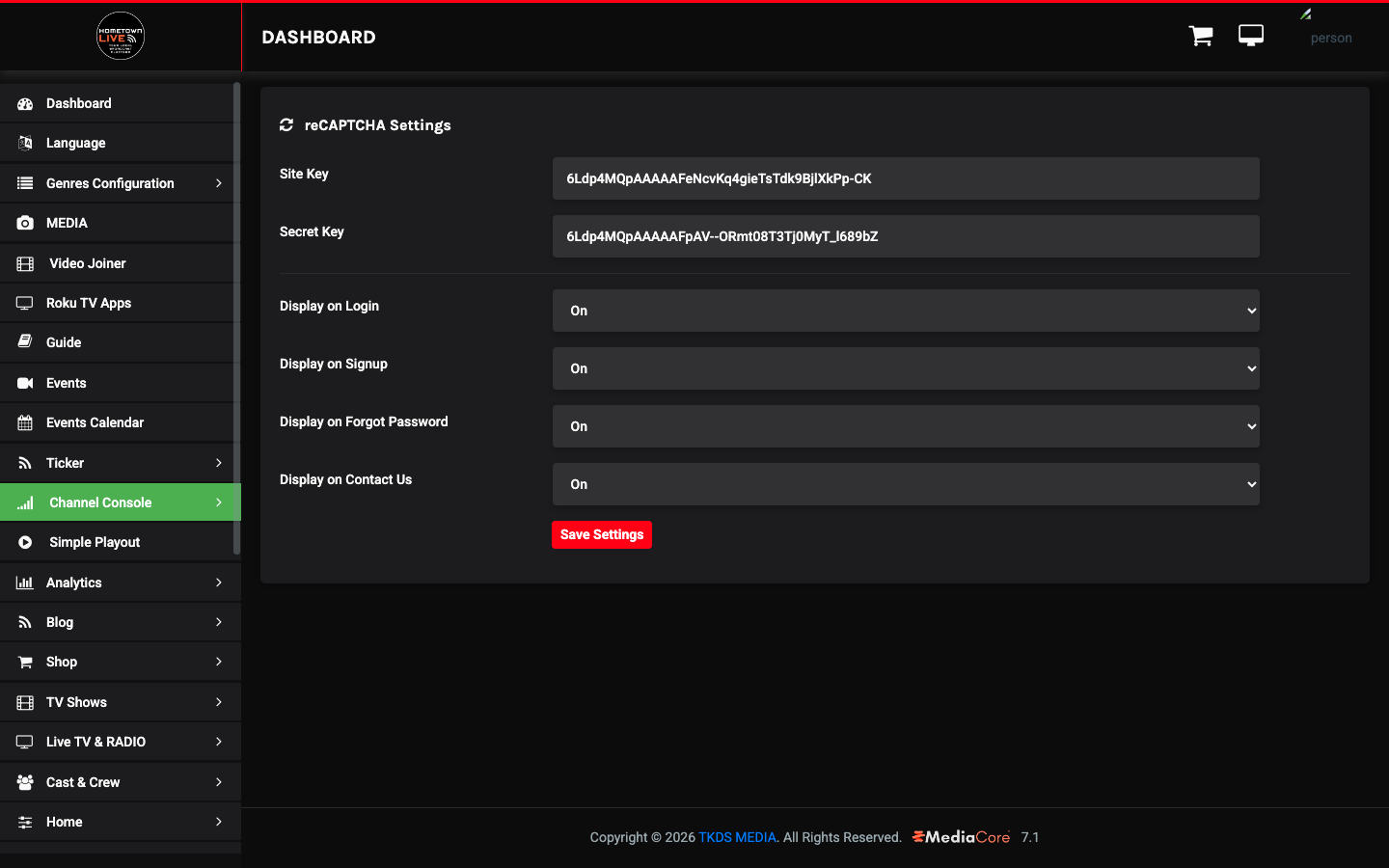Click the Channel Console signal icon
1389x868 pixels.
[x=25, y=502]
